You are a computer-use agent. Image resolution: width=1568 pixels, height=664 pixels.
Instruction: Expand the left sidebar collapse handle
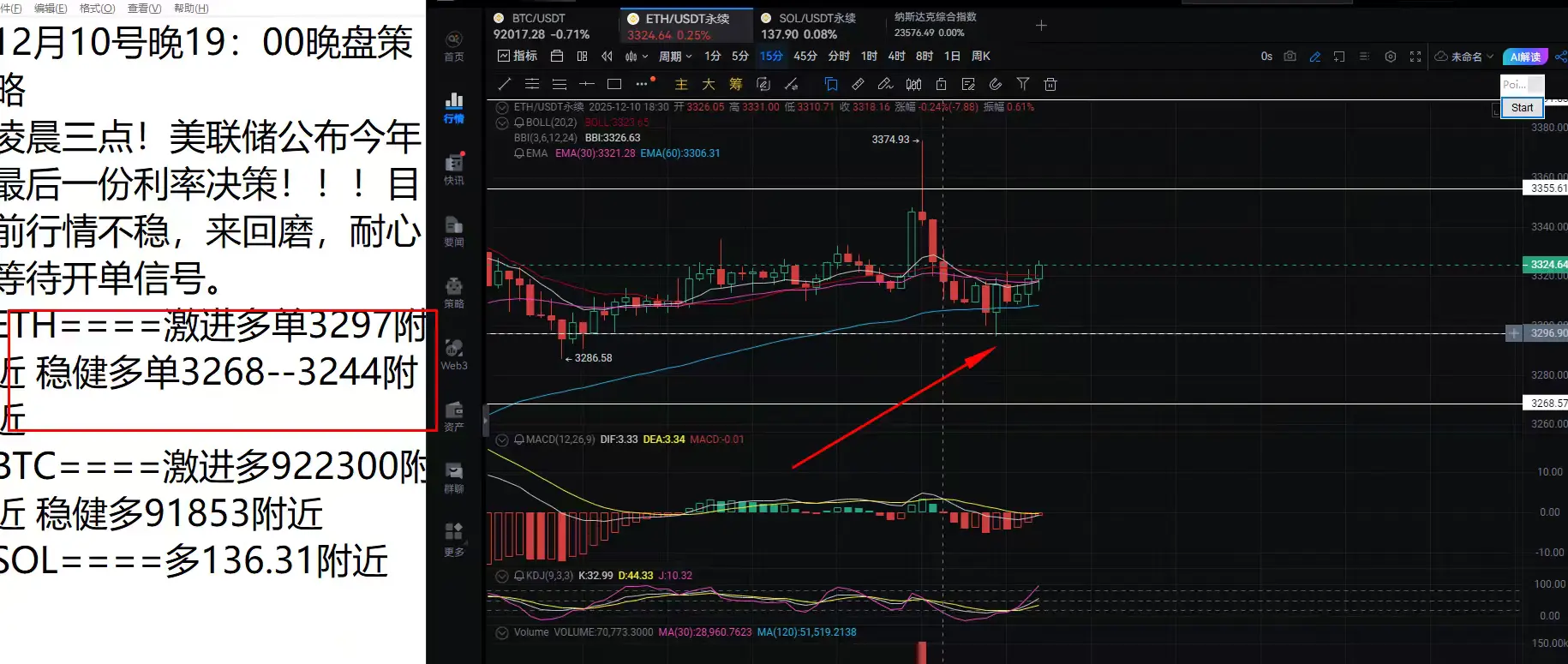pos(486,421)
